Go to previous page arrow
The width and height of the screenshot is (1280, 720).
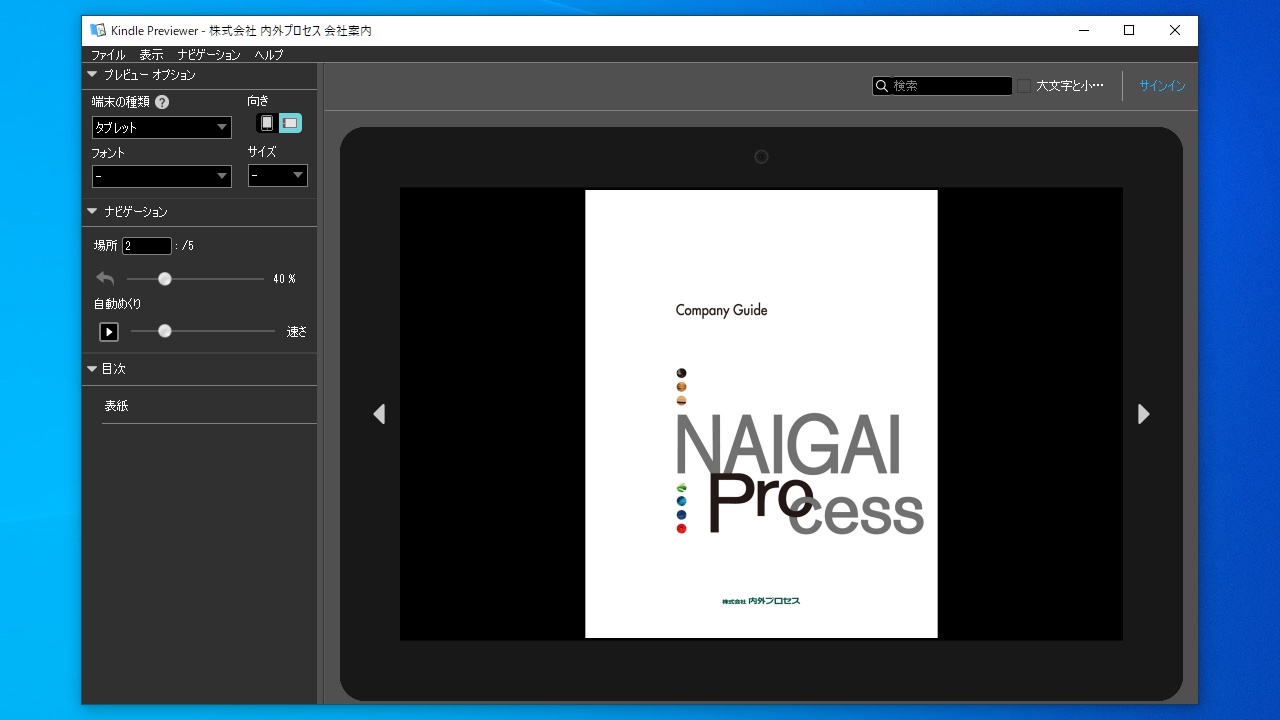[x=379, y=414]
